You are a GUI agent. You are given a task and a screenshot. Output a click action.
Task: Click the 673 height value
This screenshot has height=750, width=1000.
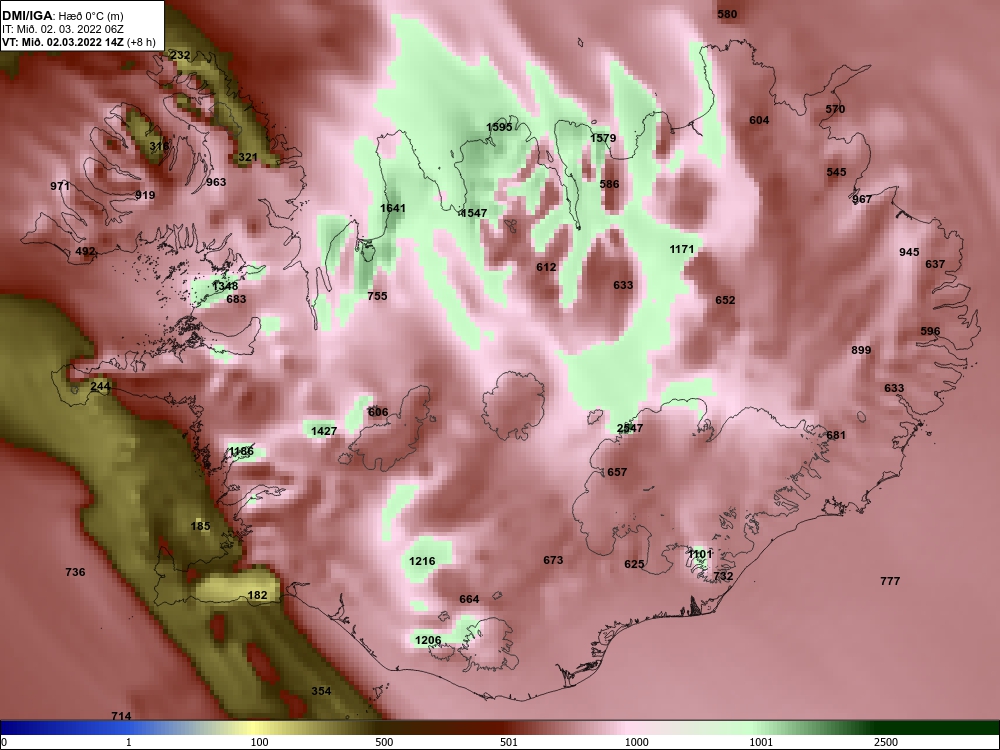click(x=553, y=561)
